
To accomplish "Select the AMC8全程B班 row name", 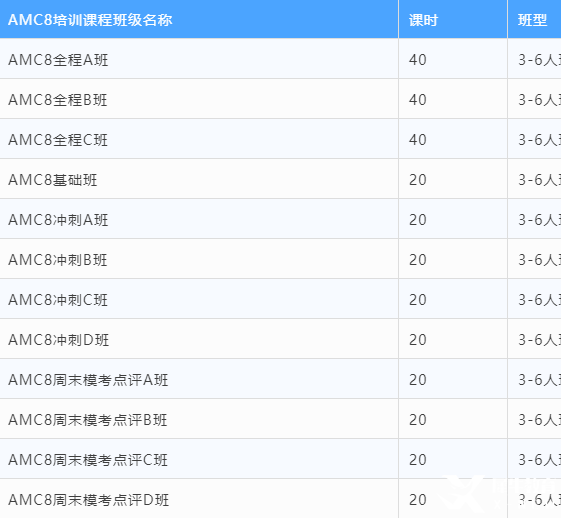I will pos(58,100).
